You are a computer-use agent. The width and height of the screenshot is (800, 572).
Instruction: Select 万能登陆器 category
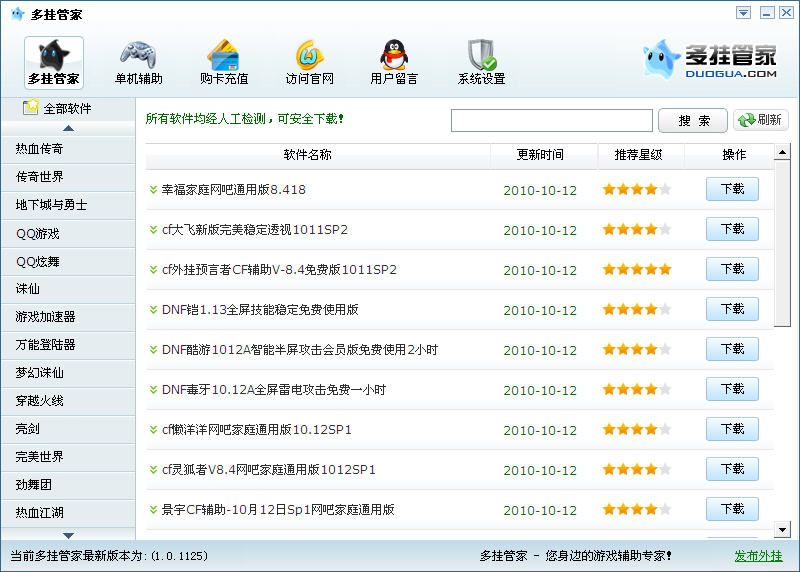tap(68, 345)
